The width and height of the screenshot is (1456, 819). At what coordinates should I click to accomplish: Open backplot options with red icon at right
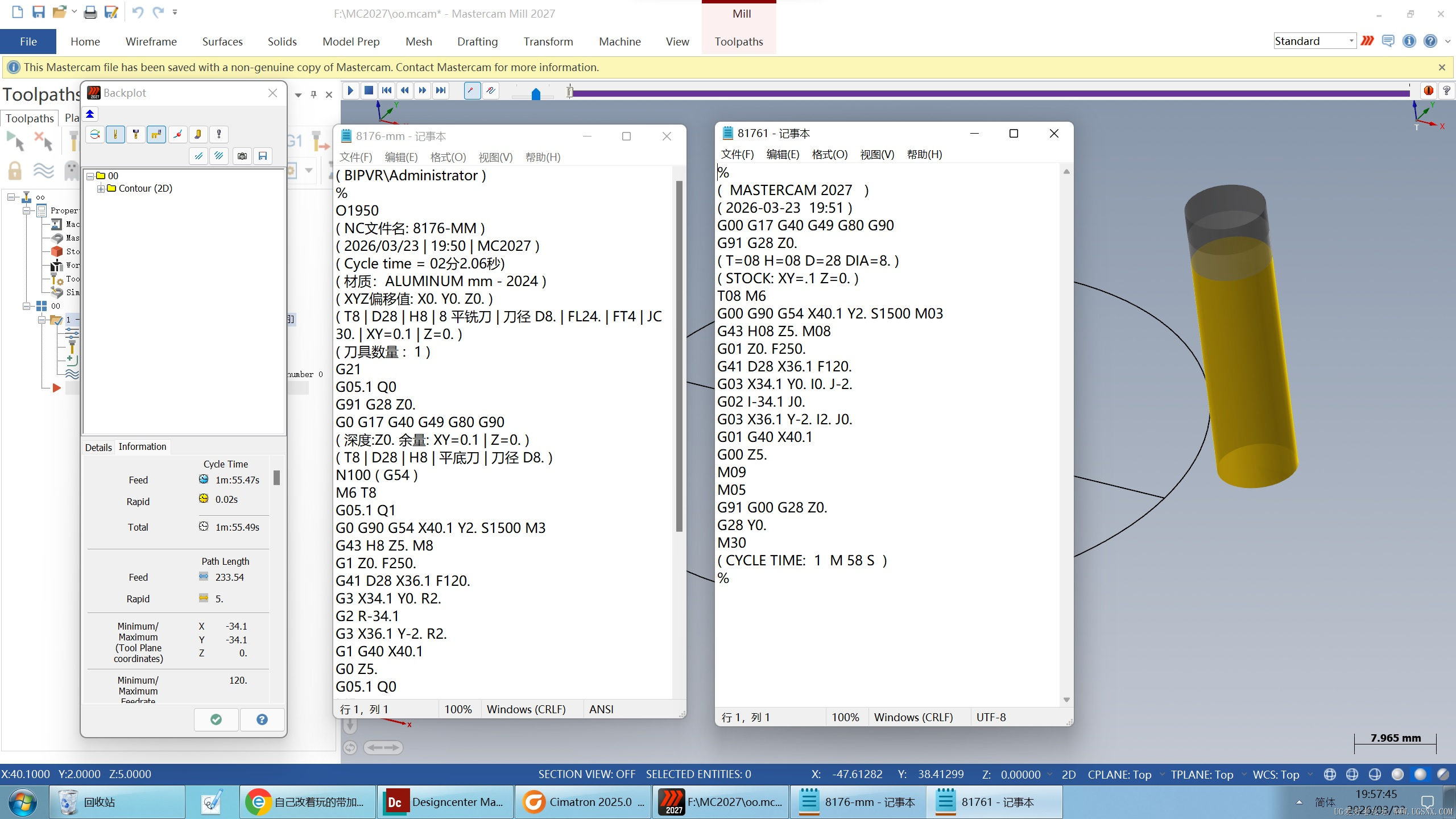(1428, 90)
